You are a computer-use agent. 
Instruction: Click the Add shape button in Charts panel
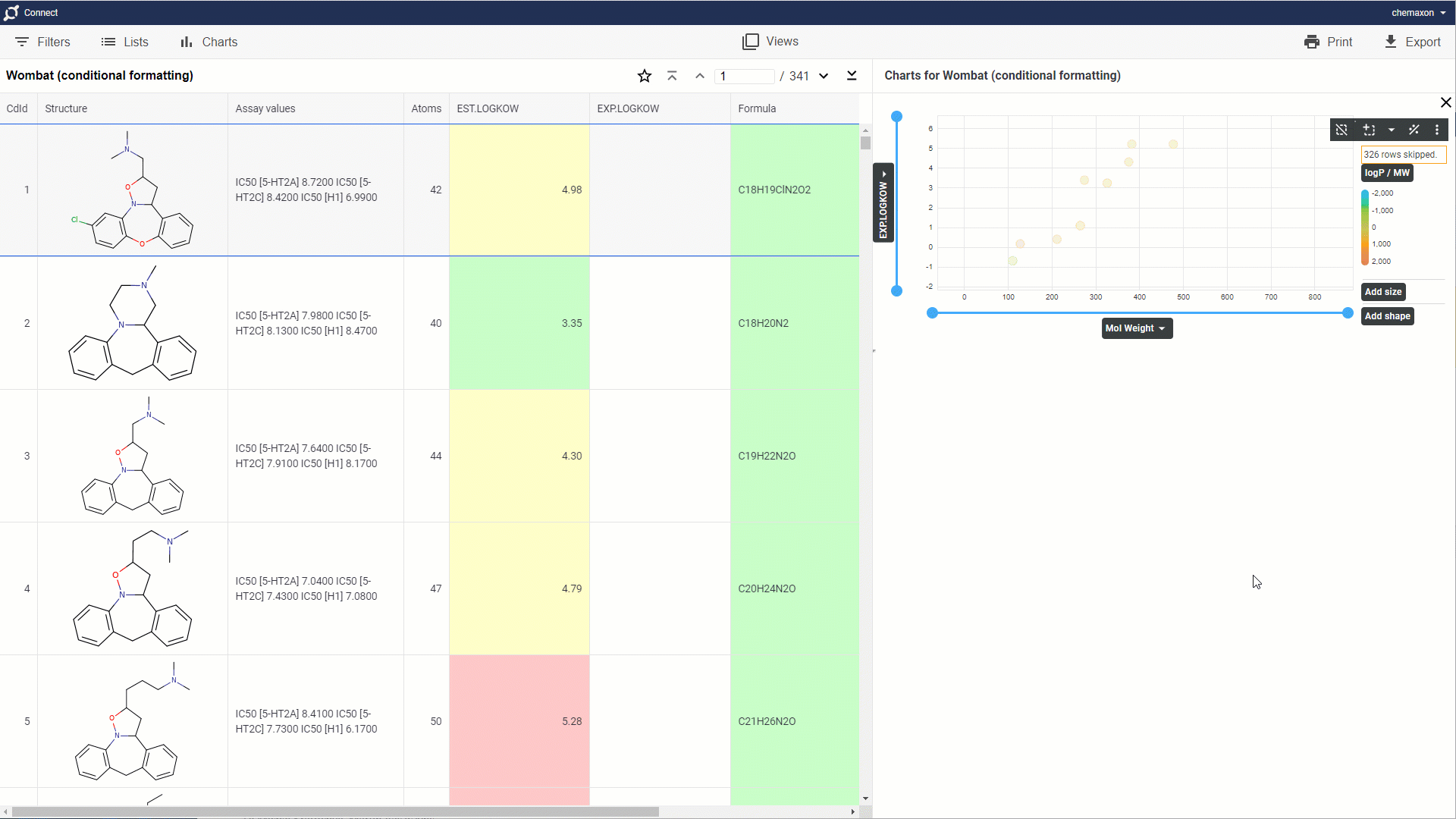(1387, 316)
